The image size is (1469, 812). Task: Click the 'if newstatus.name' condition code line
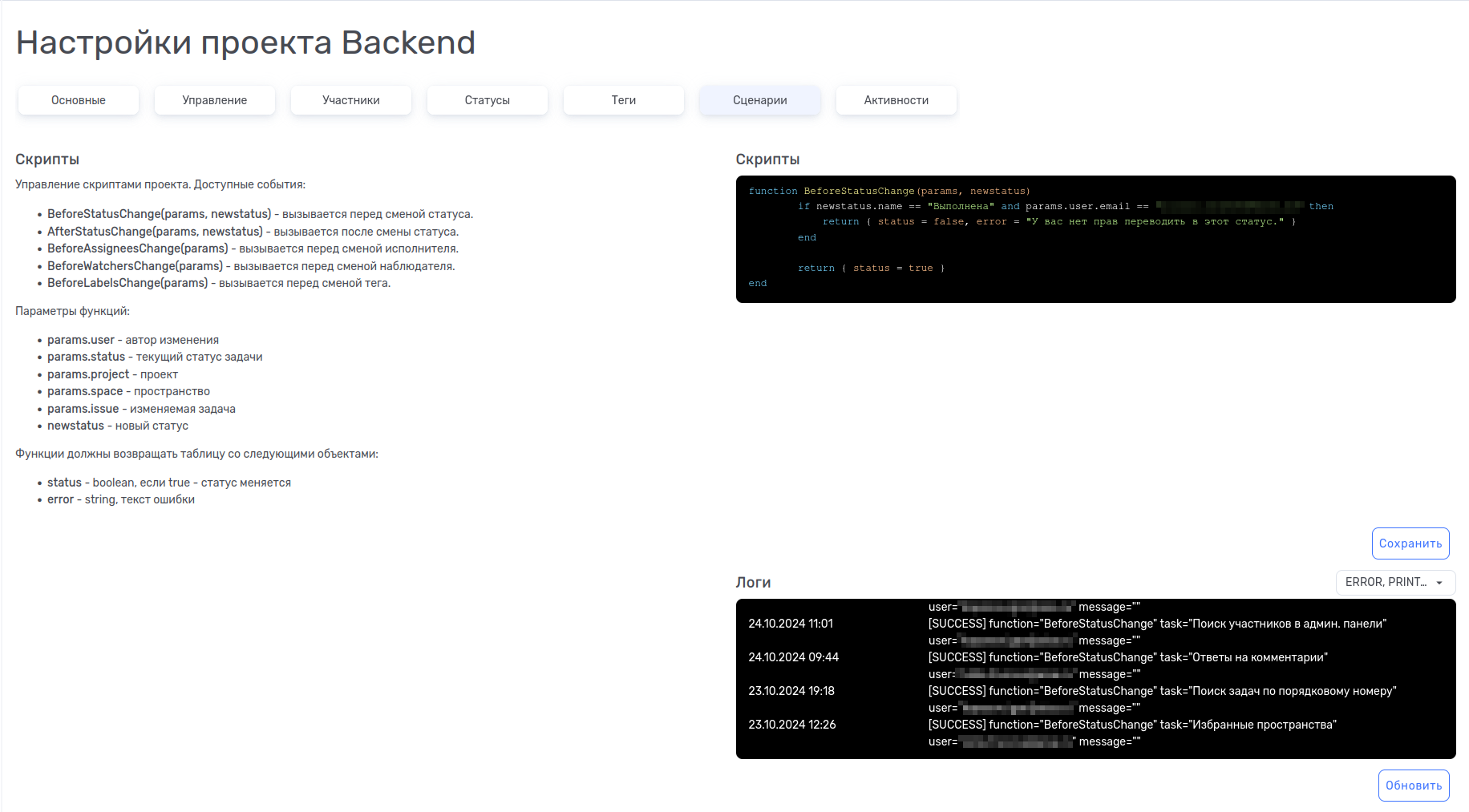click(1066, 206)
